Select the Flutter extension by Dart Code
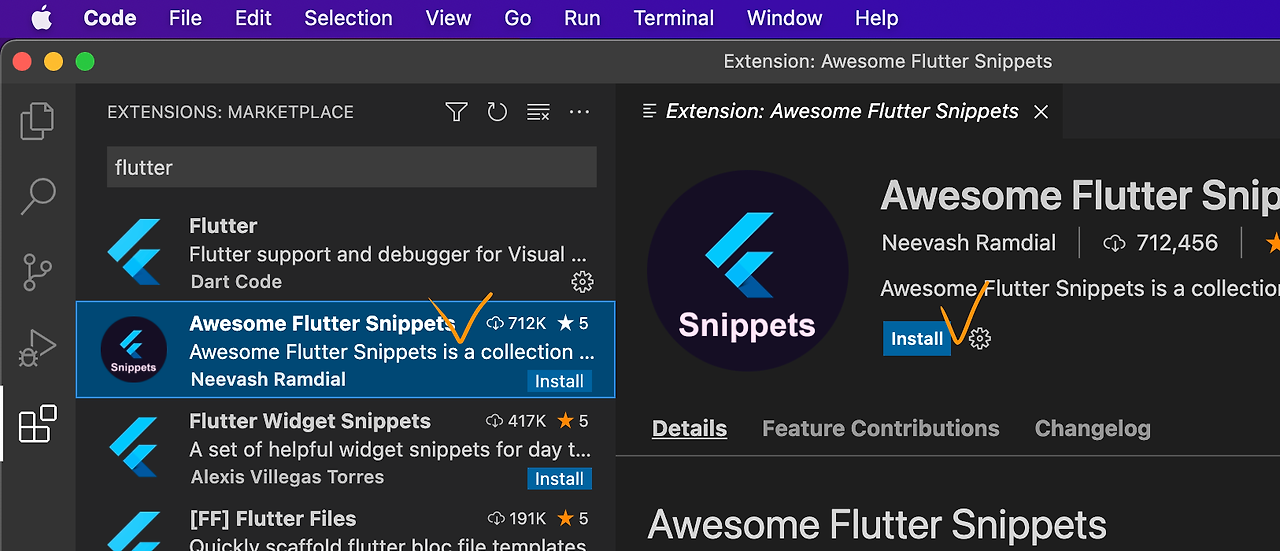The width and height of the screenshot is (1280, 551). pos(345,253)
